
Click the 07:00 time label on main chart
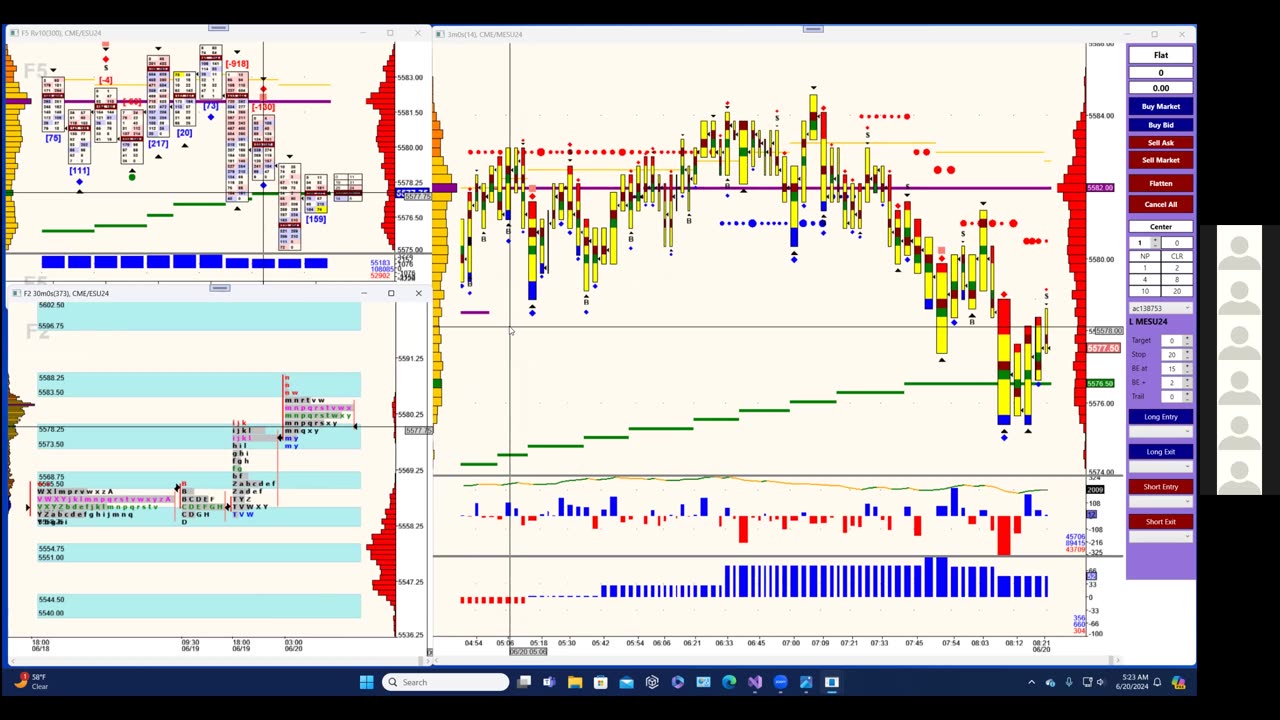click(x=790, y=643)
